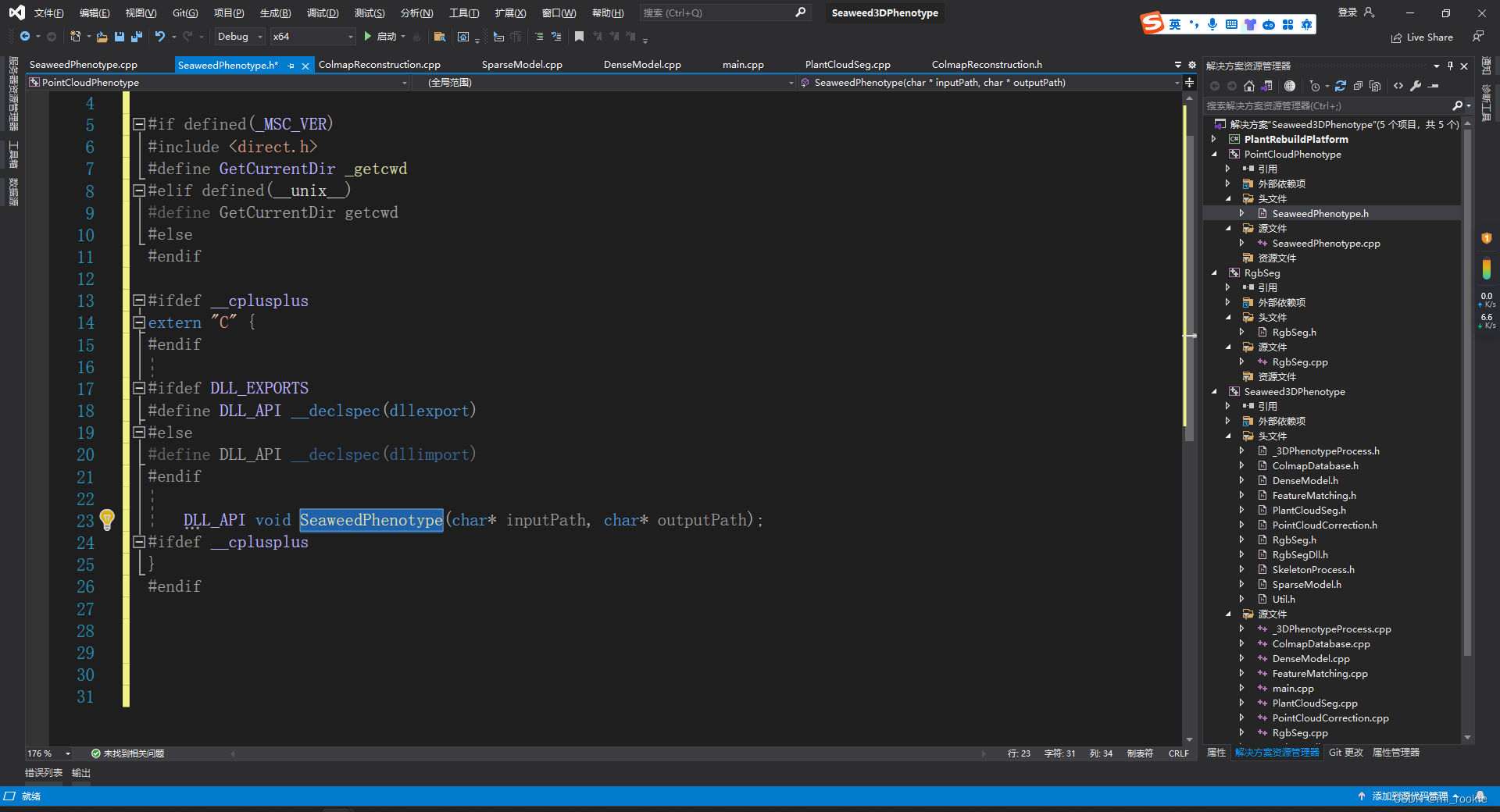Click the lightbulb quick actions icon on line 23
The image size is (1500, 812).
coord(107,519)
